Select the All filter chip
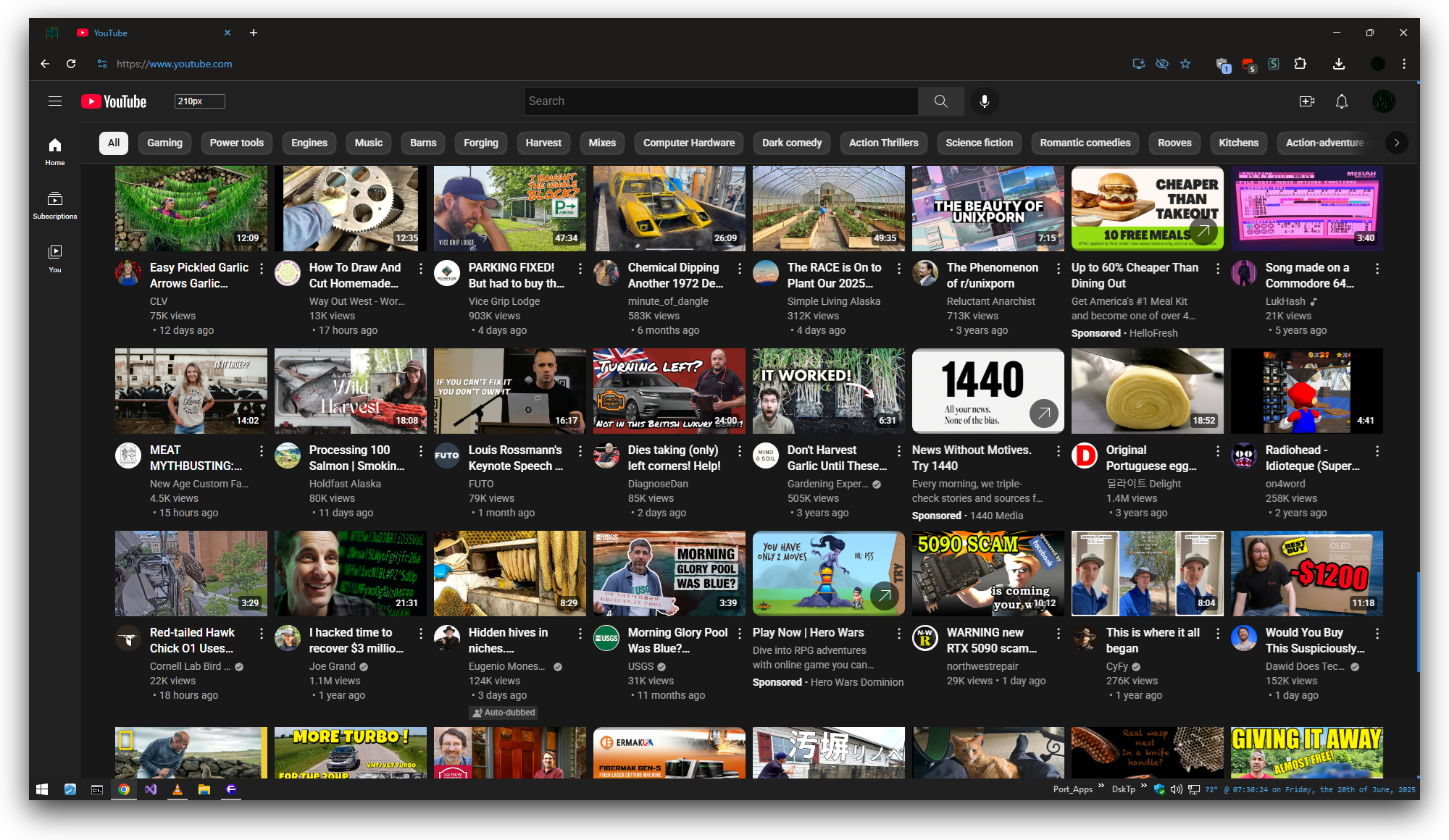1449x840 pixels. 114,143
